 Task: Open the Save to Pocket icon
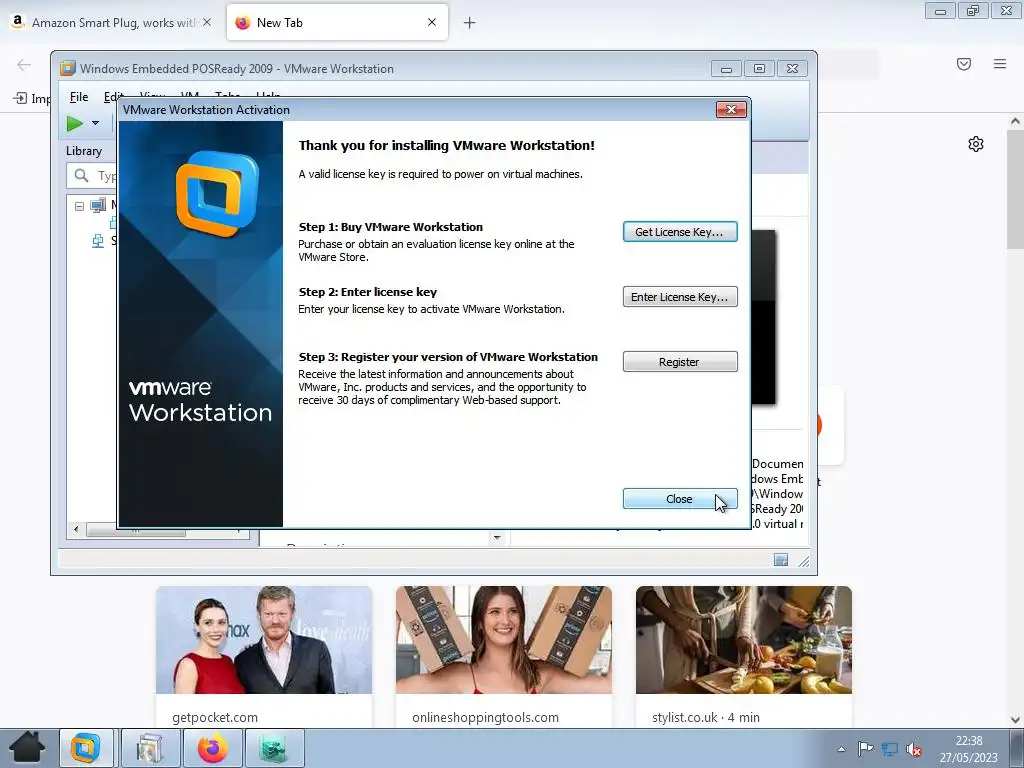964,64
